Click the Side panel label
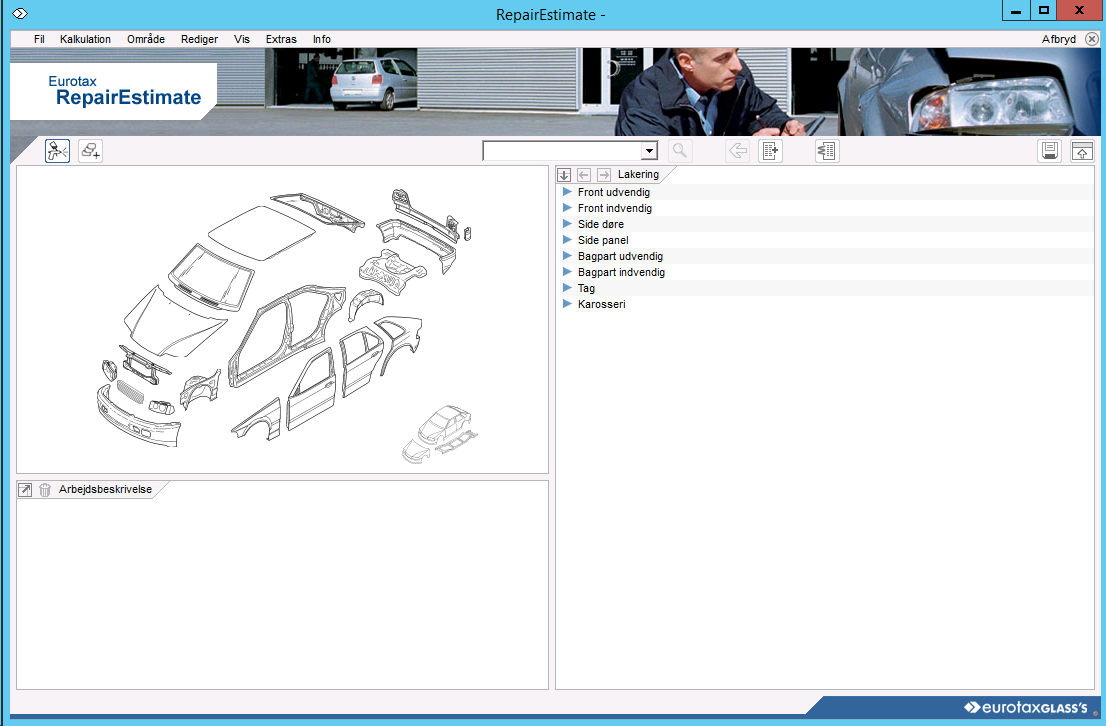 pyautogui.click(x=603, y=240)
